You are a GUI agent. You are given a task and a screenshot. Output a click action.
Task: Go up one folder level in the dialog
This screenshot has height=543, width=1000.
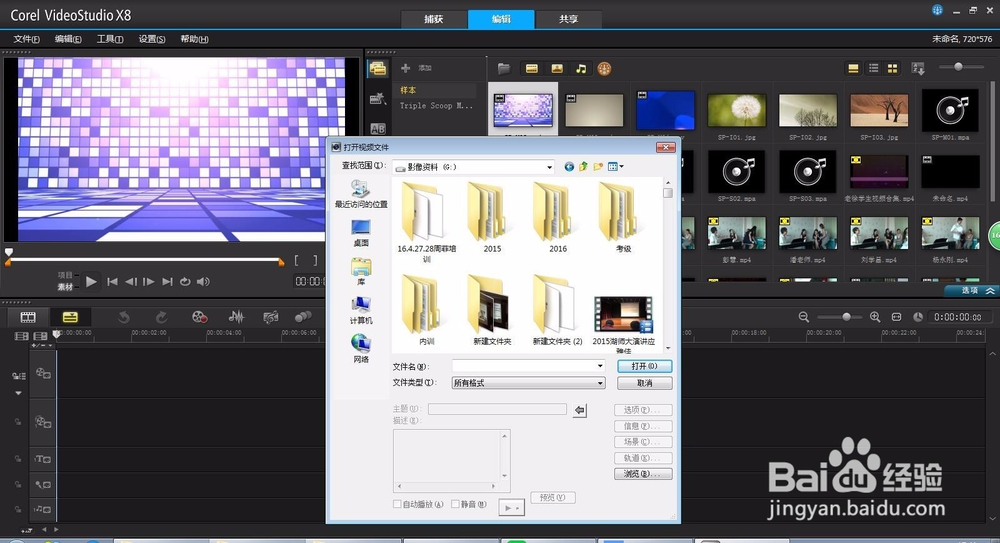tap(583, 167)
